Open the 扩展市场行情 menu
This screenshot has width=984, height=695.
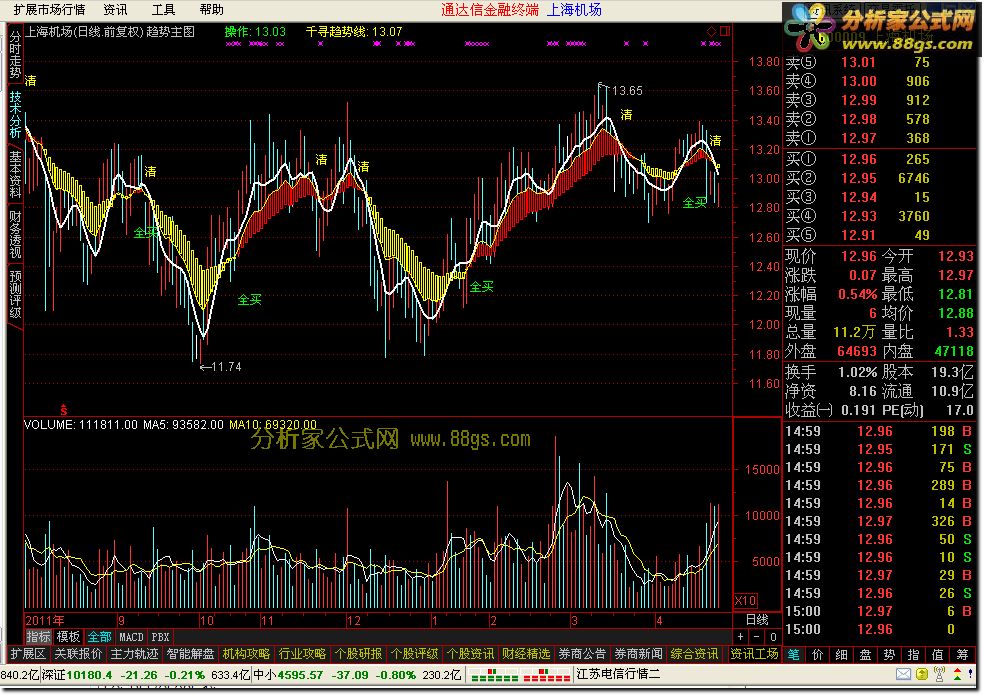tap(50, 9)
